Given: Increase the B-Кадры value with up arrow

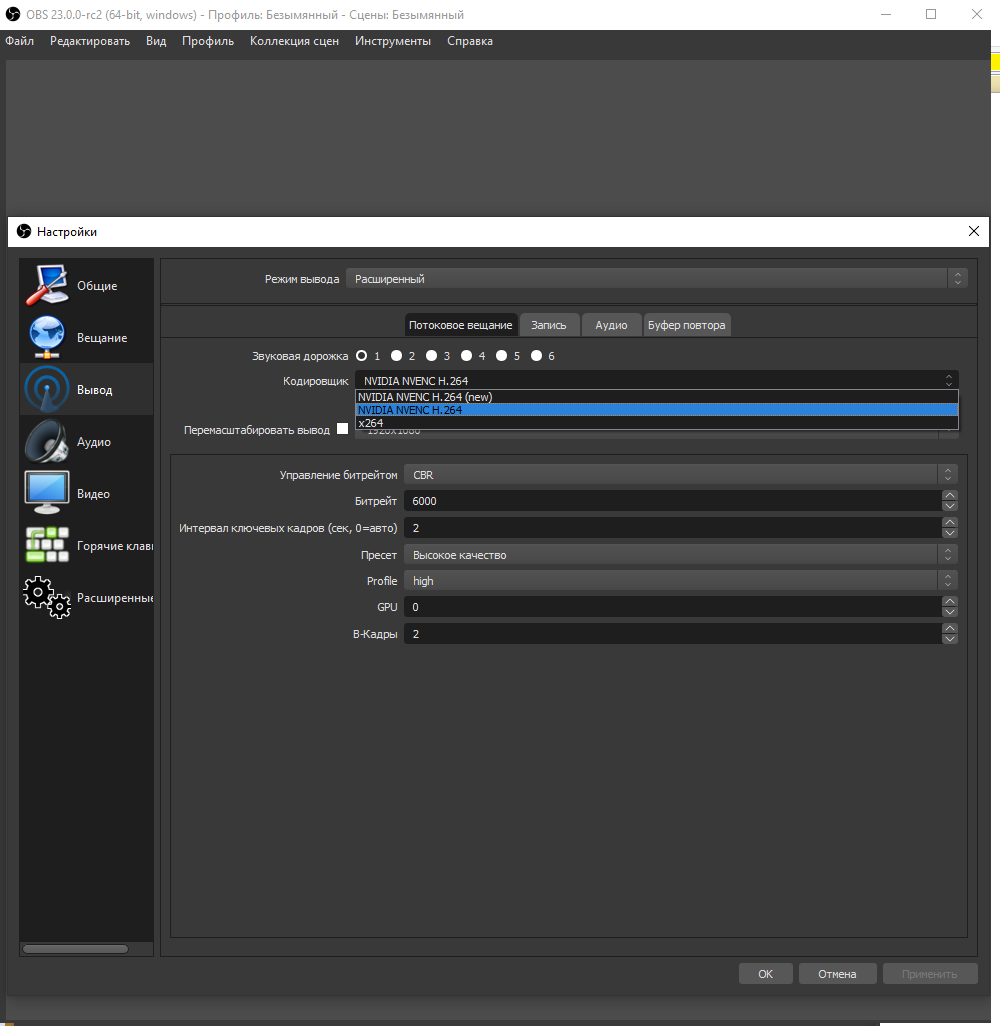Looking at the screenshot, I should coord(950,628).
